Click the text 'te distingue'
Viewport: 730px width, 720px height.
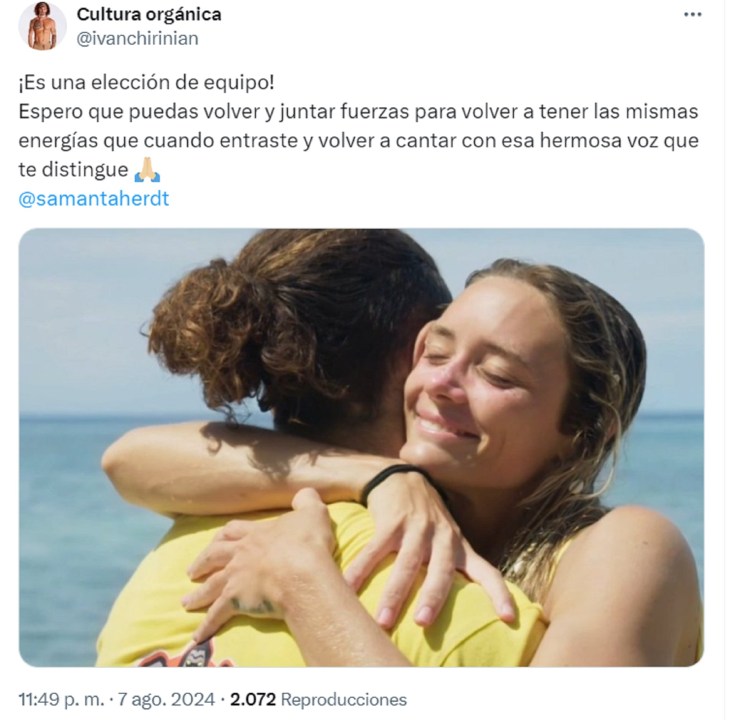tap(74, 170)
